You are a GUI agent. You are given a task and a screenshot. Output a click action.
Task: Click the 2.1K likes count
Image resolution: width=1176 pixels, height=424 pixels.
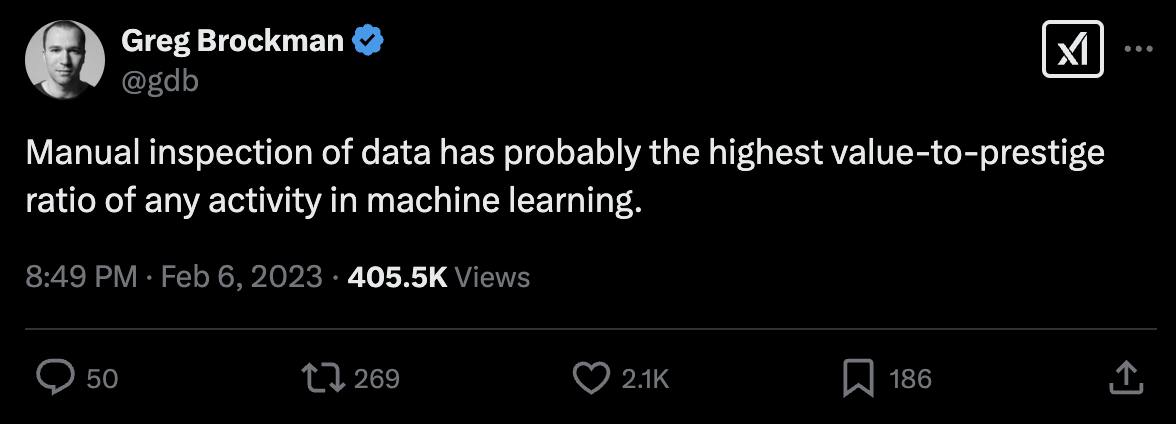645,379
